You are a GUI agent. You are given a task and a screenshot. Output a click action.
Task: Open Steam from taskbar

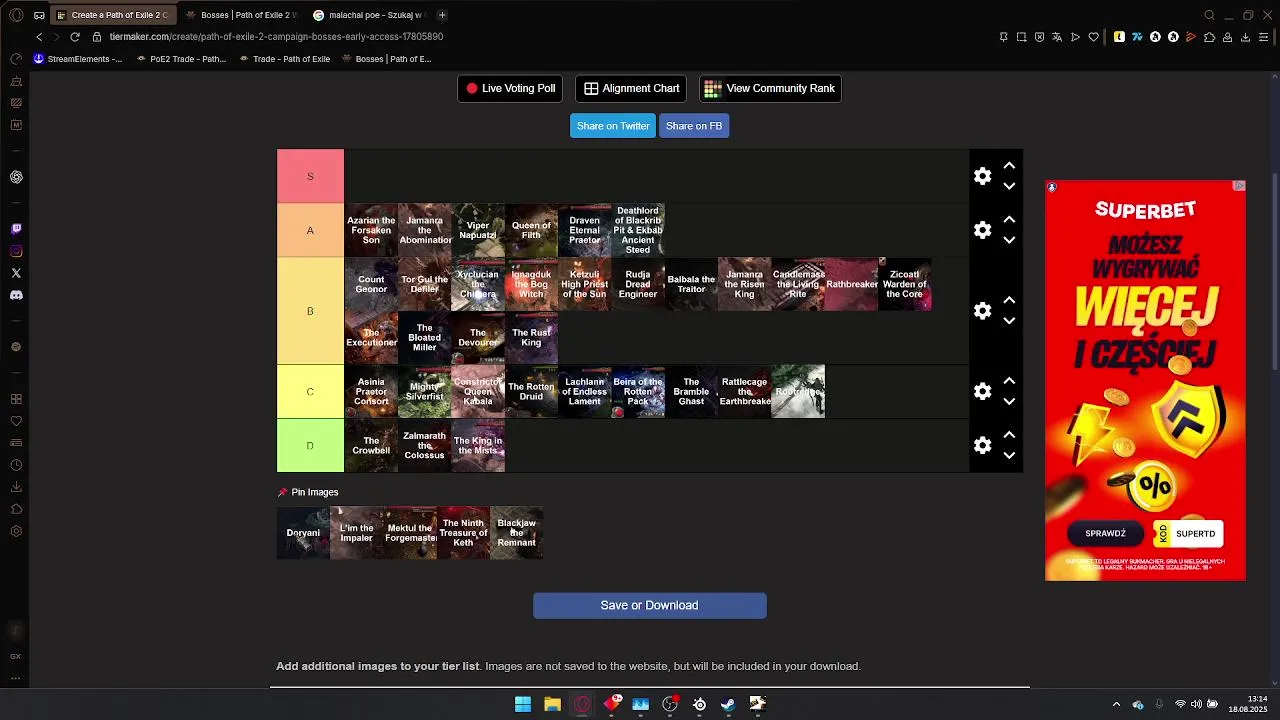pos(728,704)
